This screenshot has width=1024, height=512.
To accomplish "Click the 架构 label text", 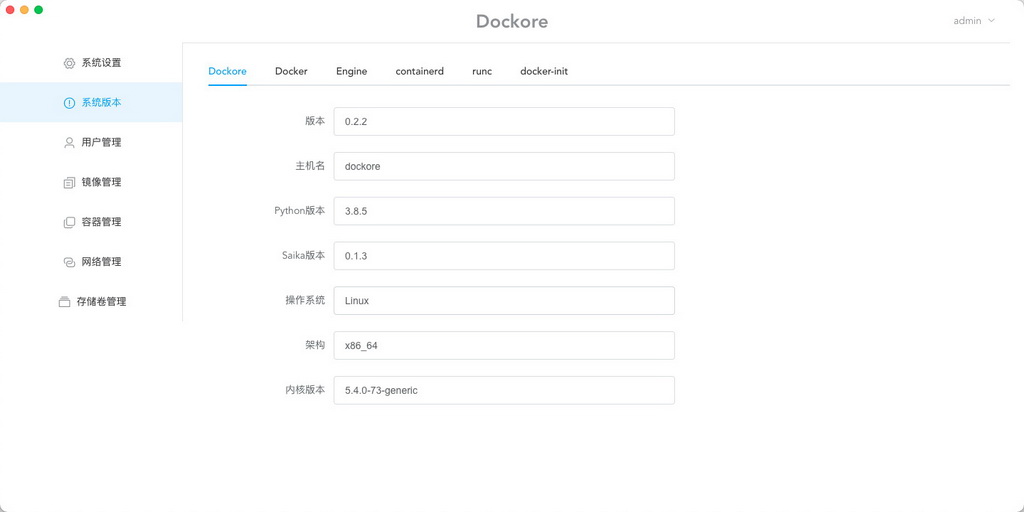I will tap(315, 345).
